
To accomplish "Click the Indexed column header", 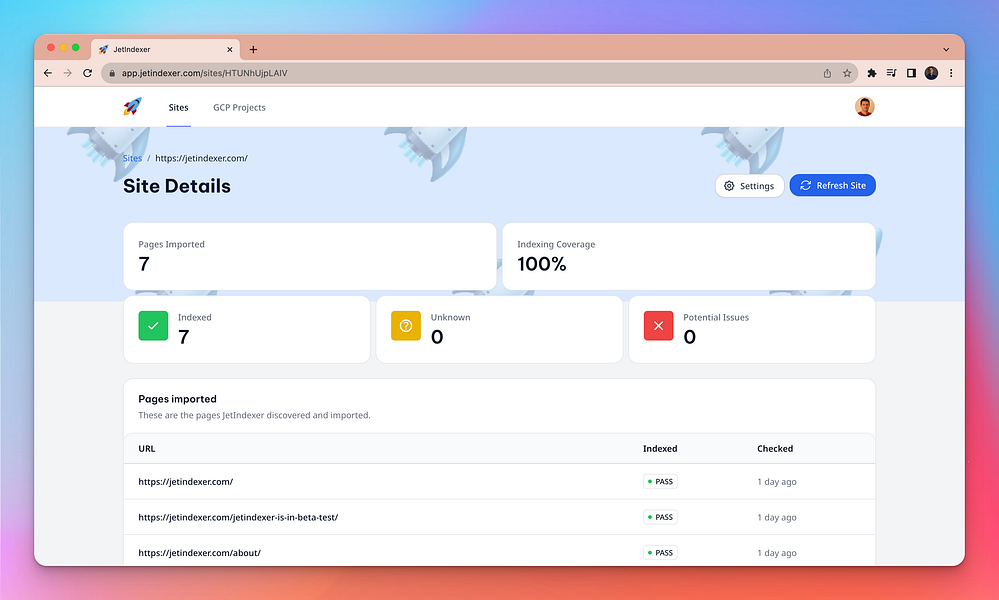I will click(660, 448).
